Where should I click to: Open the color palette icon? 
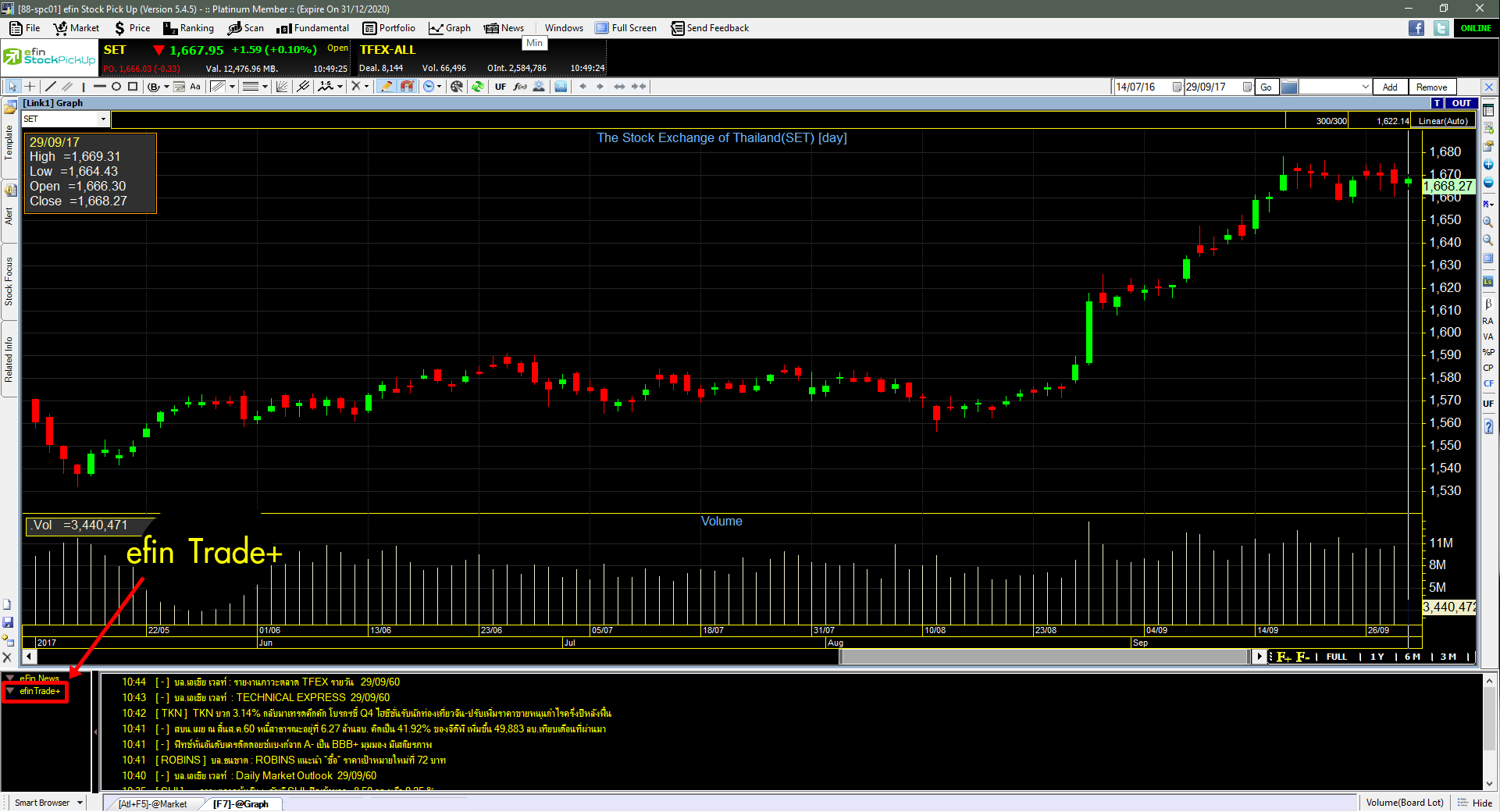457,87
